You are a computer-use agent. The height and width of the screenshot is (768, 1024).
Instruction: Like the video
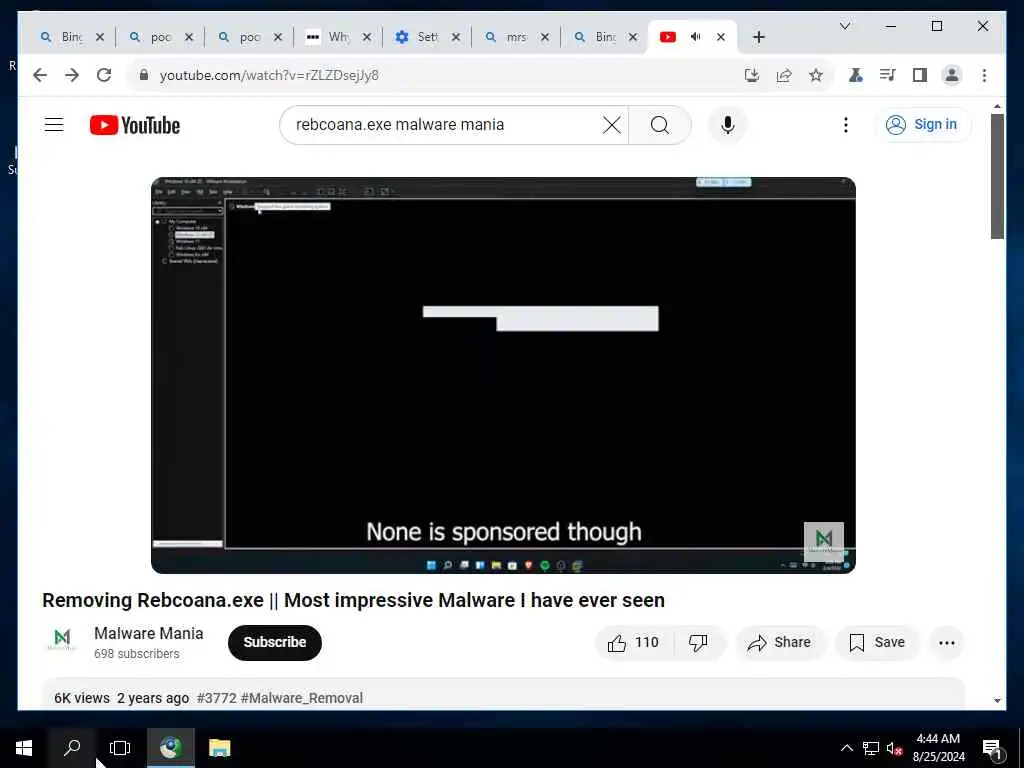point(633,643)
